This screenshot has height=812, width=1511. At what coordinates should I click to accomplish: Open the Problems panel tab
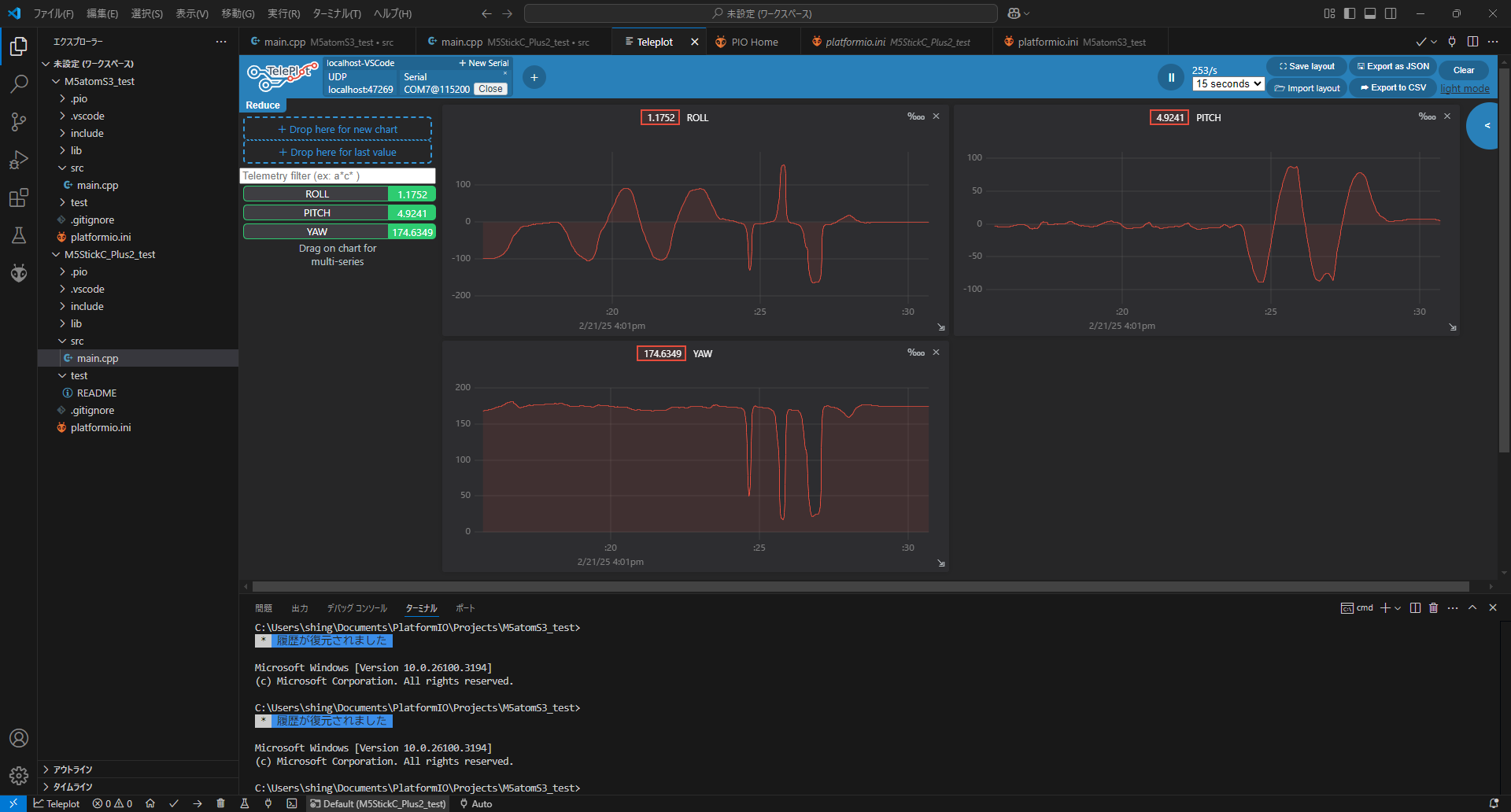tap(264, 608)
